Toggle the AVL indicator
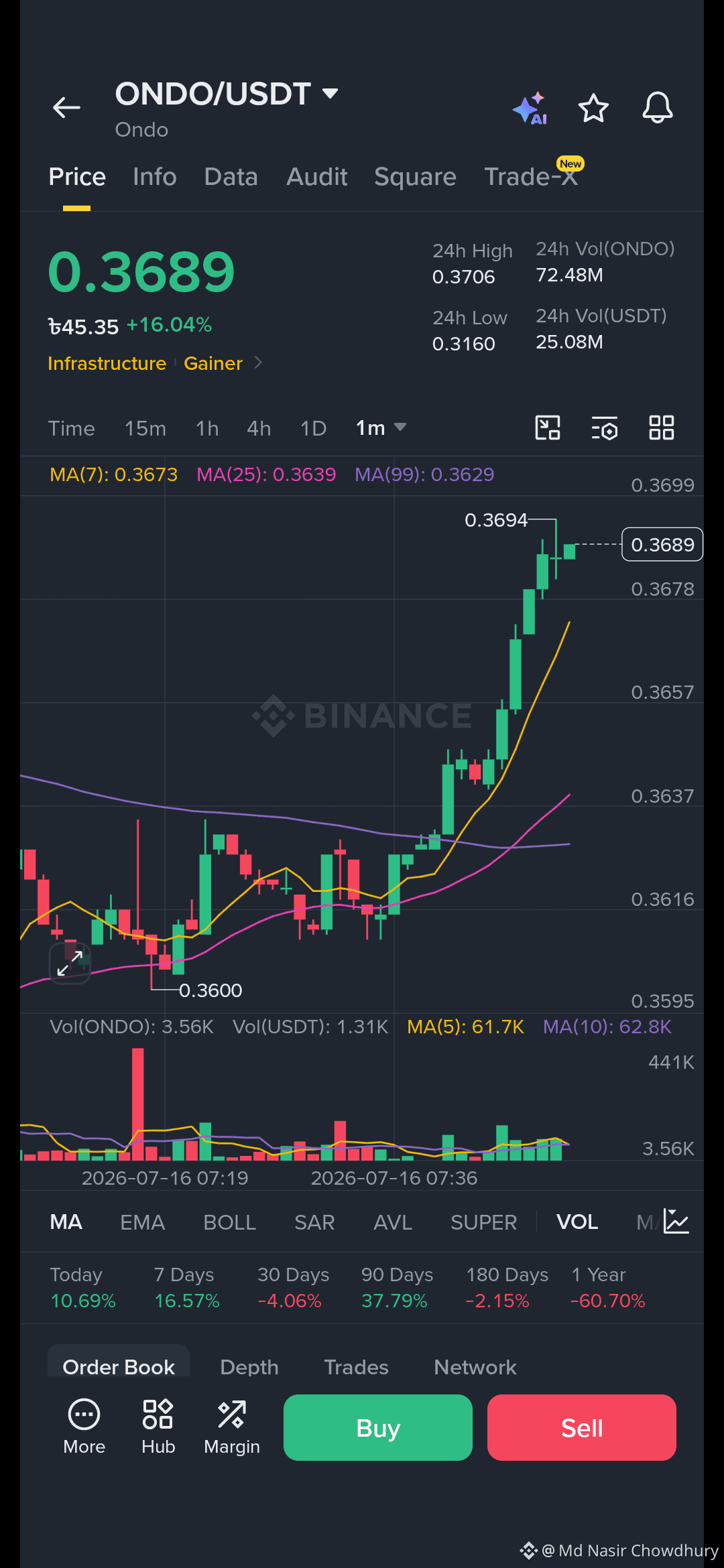The width and height of the screenshot is (724, 1568). 393,1222
